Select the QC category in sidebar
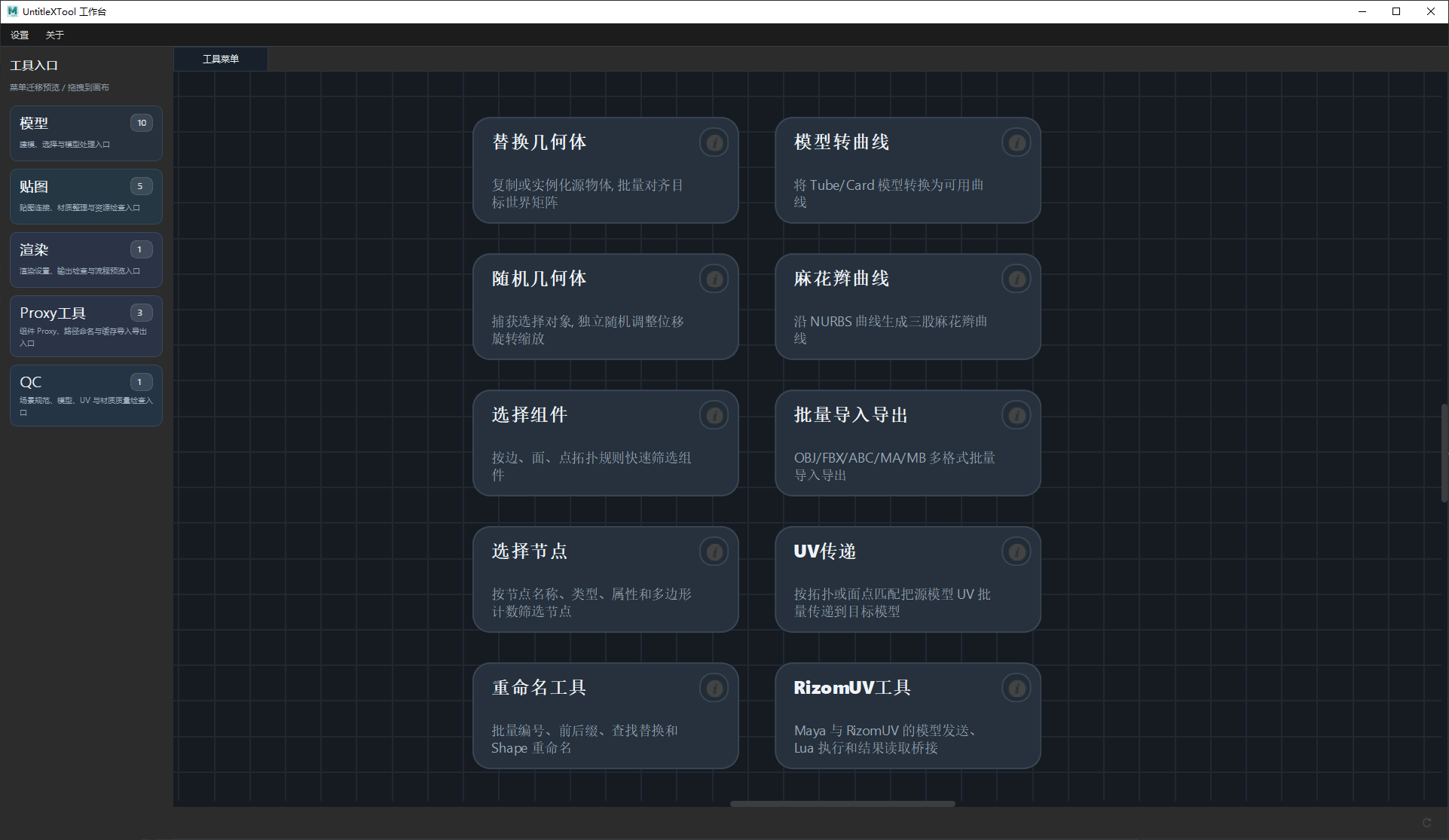 point(86,395)
